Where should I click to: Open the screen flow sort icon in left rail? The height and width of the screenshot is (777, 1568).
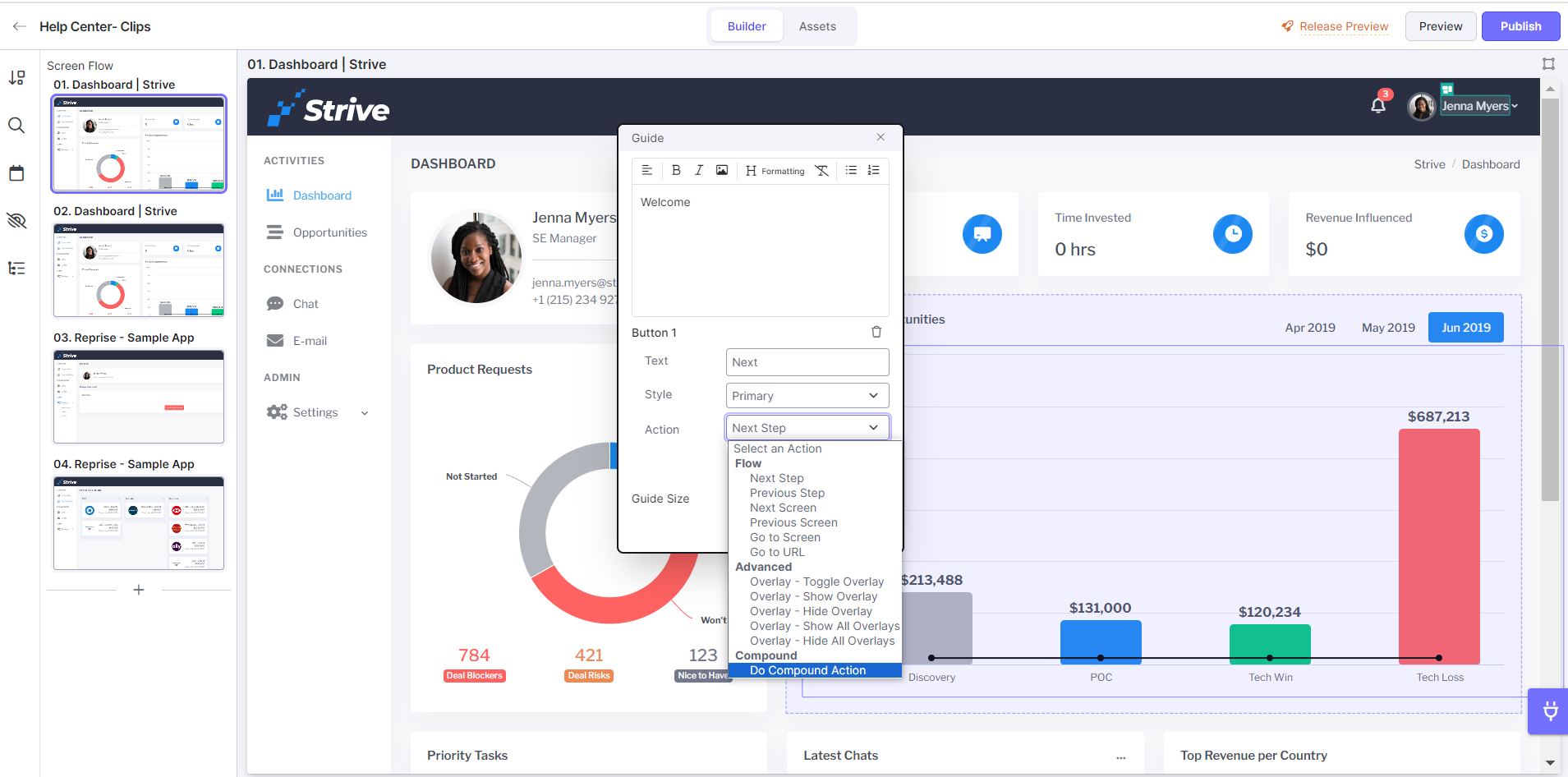click(x=16, y=77)
